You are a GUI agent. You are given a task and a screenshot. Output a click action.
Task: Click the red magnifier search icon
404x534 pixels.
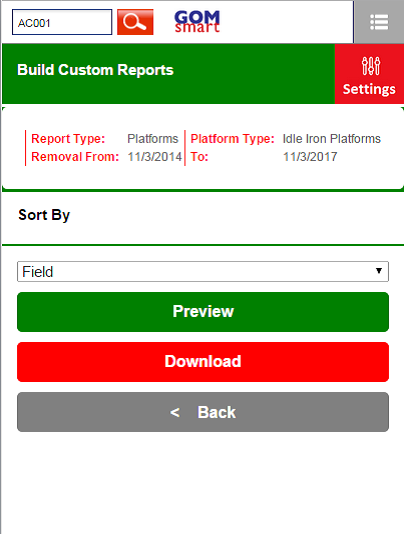(x=135, y=22)
